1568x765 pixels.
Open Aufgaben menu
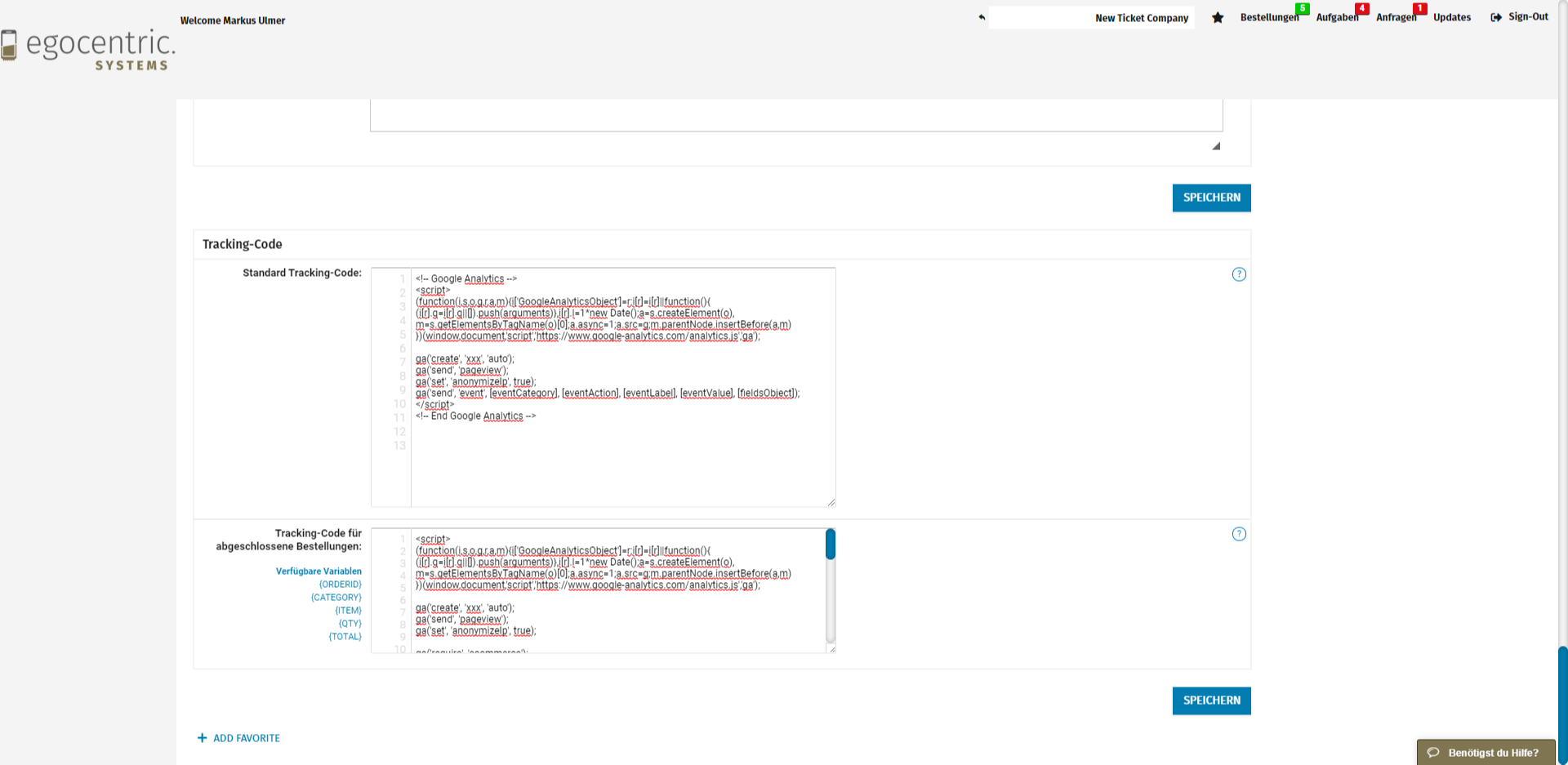click(1337, 17)
